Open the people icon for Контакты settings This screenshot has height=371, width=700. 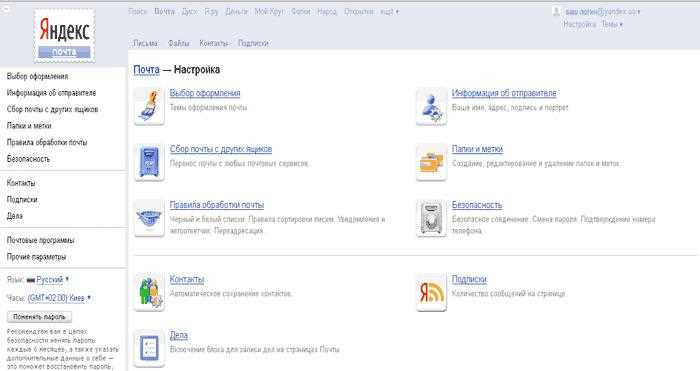click(149, 292)
